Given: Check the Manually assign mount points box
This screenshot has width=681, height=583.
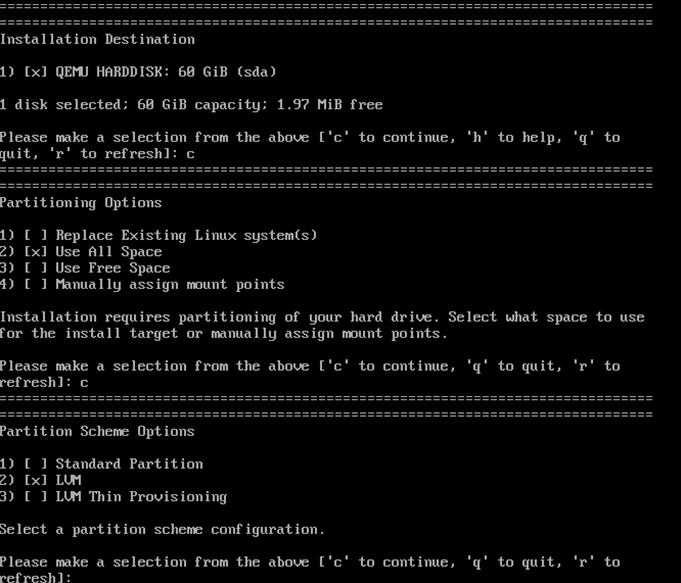Looking at the screenshot, I should (x=36, y=285).
